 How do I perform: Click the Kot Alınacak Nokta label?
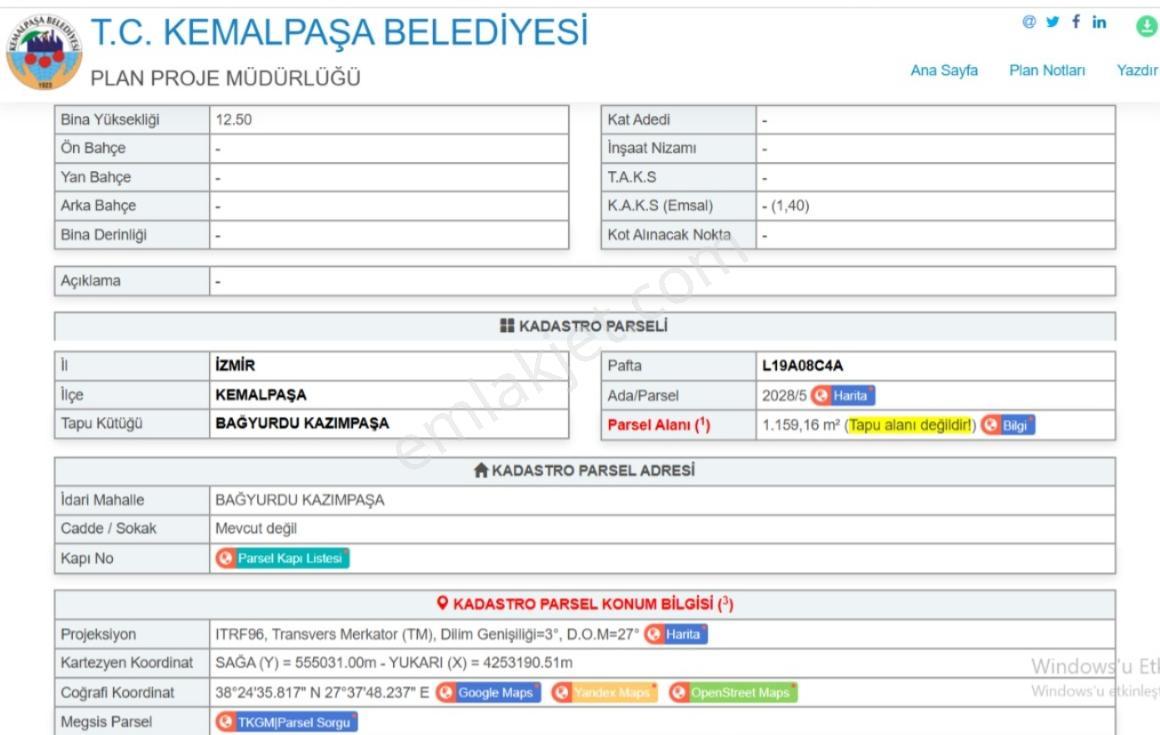669,235
